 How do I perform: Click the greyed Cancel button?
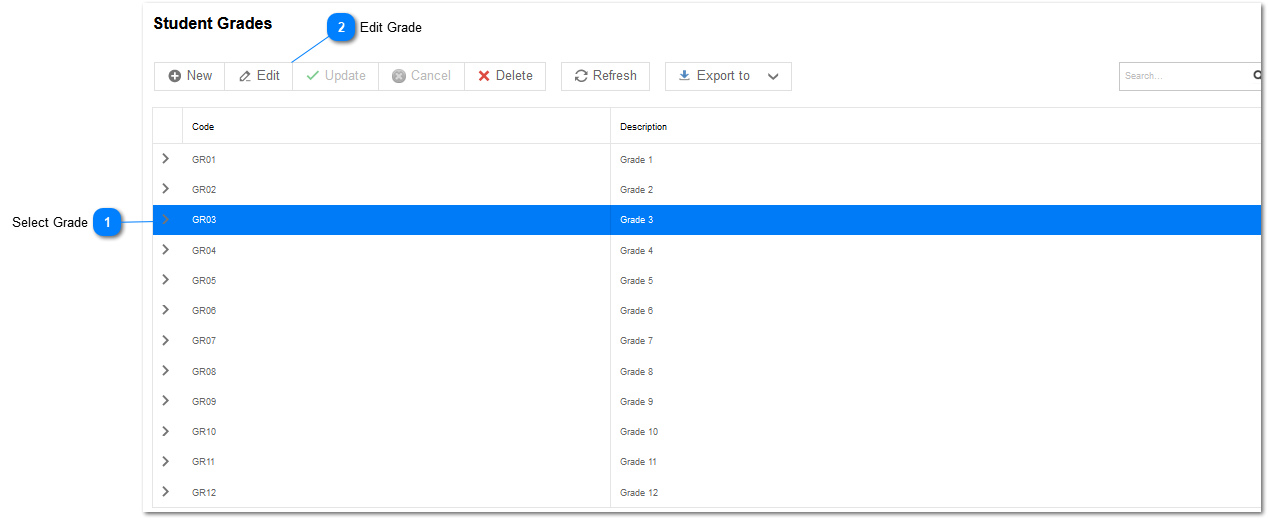422,76
